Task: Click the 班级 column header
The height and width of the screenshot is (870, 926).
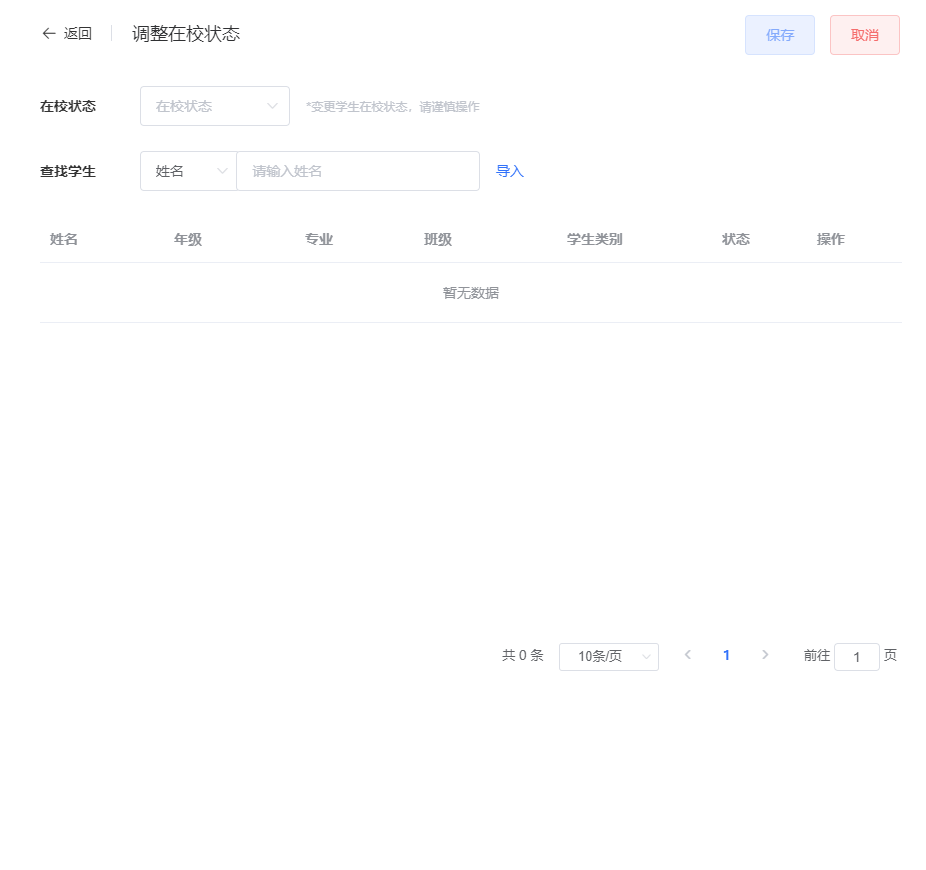Action: point(435,239)
